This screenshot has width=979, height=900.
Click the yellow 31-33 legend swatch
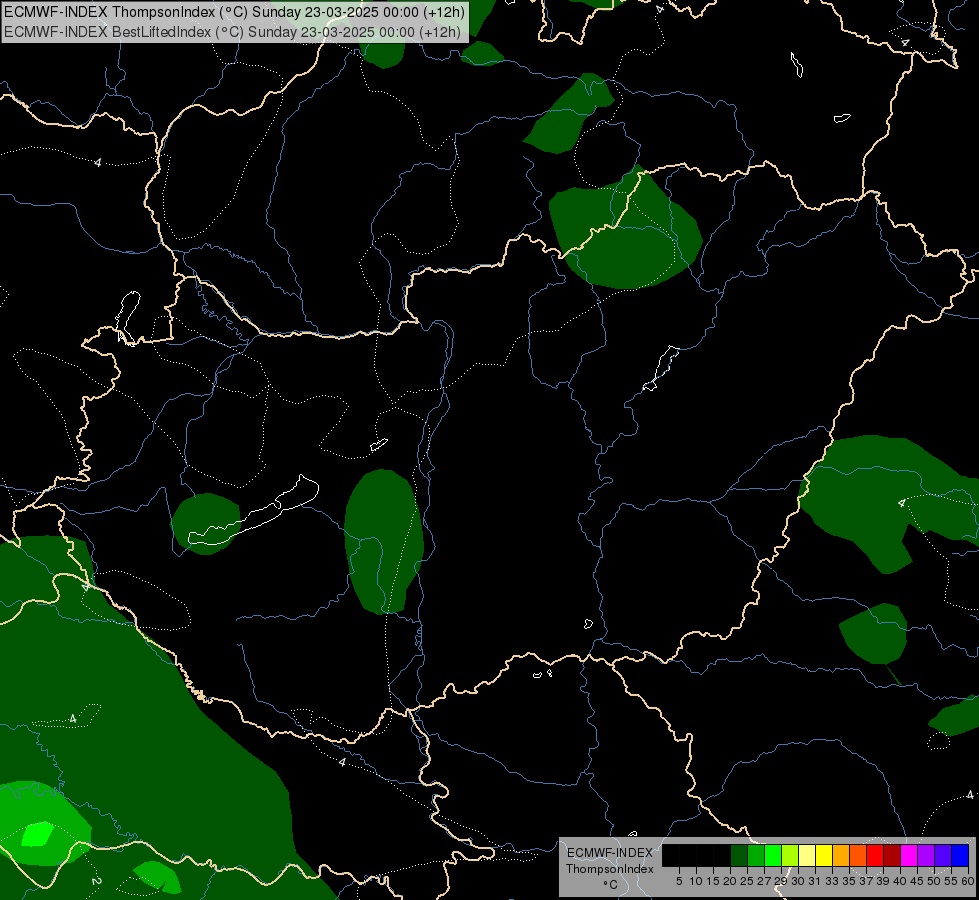click(824, 855)
